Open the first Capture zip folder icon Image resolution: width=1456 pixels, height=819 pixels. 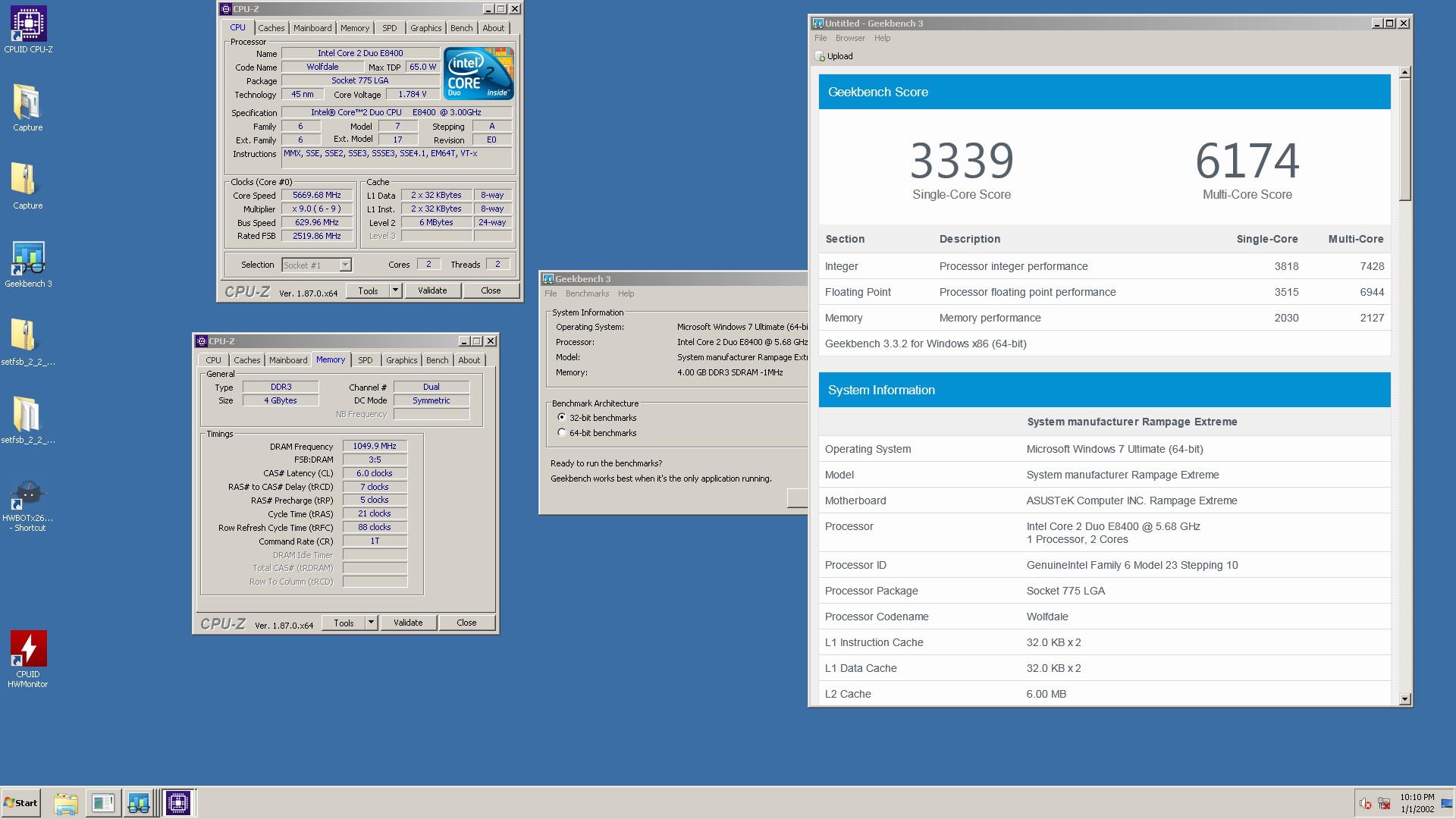point(27,102)
